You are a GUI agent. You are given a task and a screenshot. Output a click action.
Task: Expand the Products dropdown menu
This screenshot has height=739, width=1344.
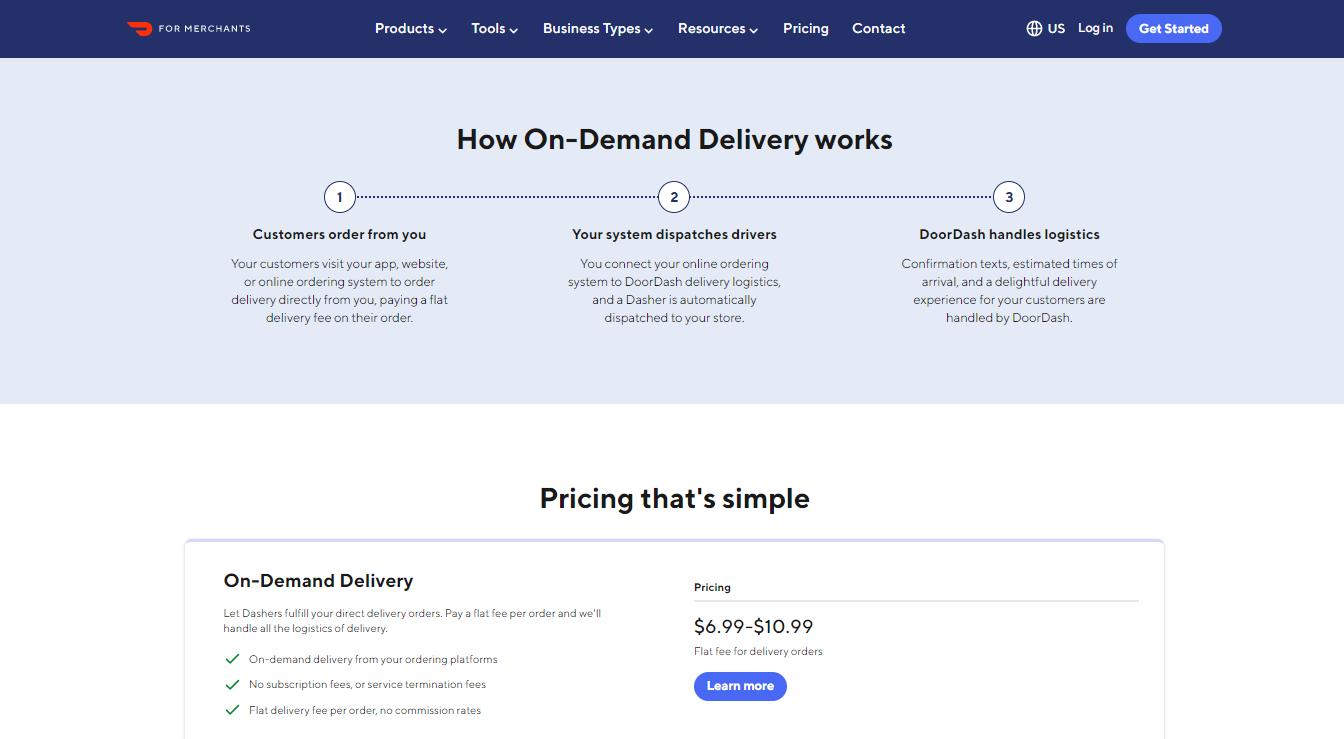411,29
